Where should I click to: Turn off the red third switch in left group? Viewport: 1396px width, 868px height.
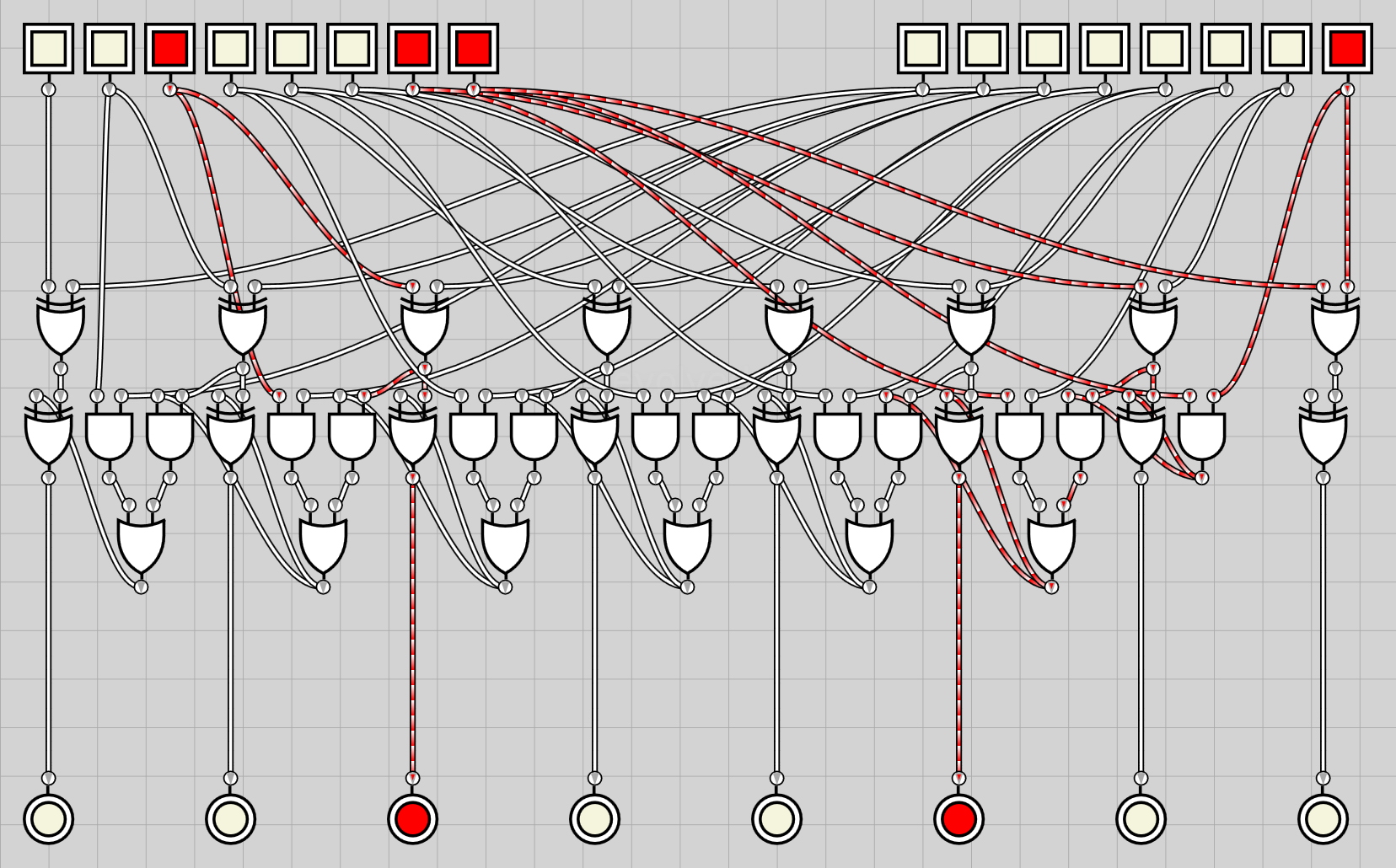(169, 49)
